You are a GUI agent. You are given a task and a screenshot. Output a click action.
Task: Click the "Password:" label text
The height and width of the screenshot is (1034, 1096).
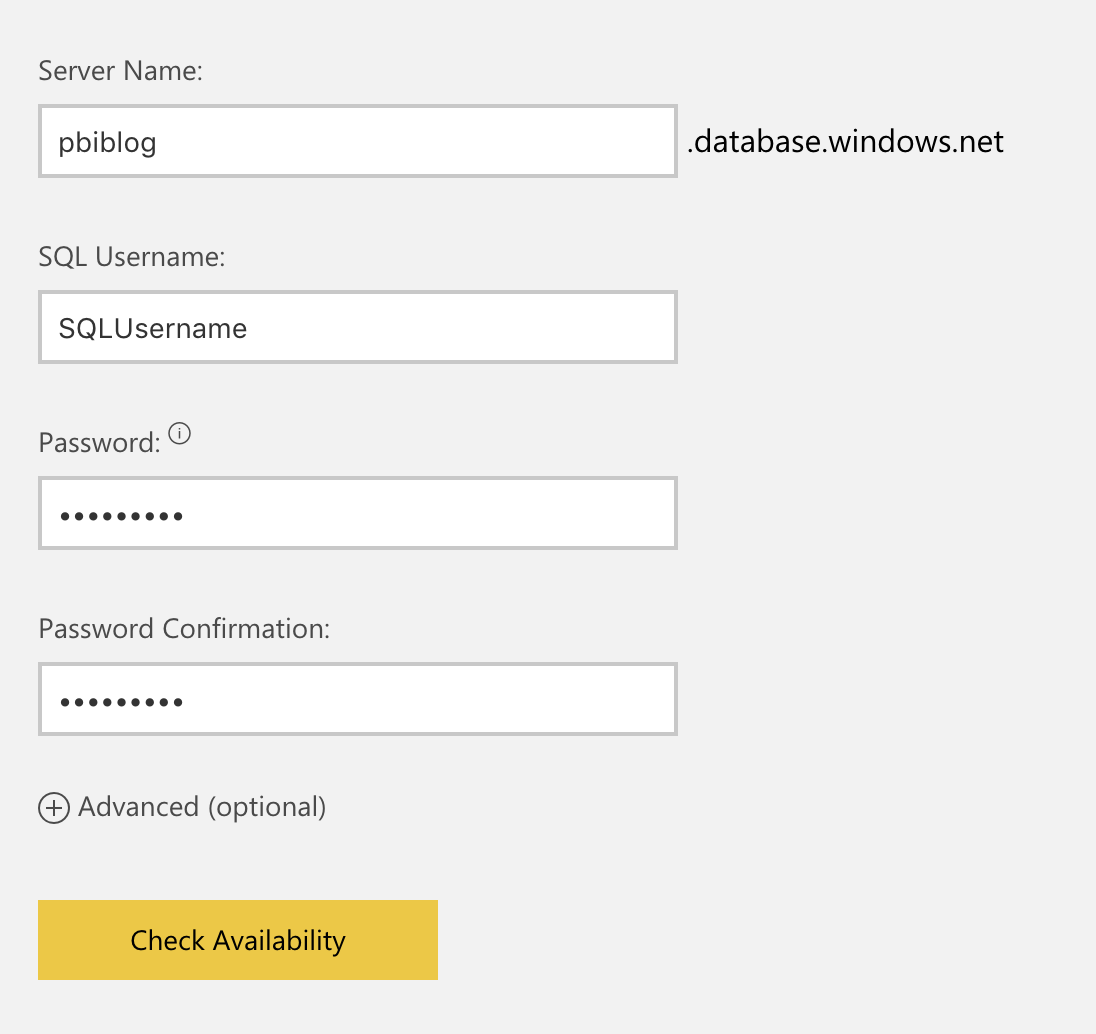pyautogui.click(x=99, y=443)
